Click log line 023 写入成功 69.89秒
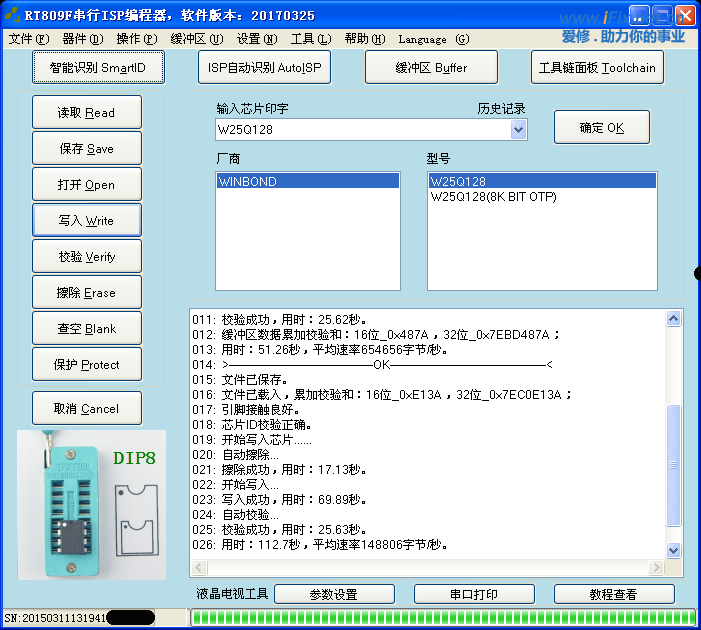 [279, 499]
